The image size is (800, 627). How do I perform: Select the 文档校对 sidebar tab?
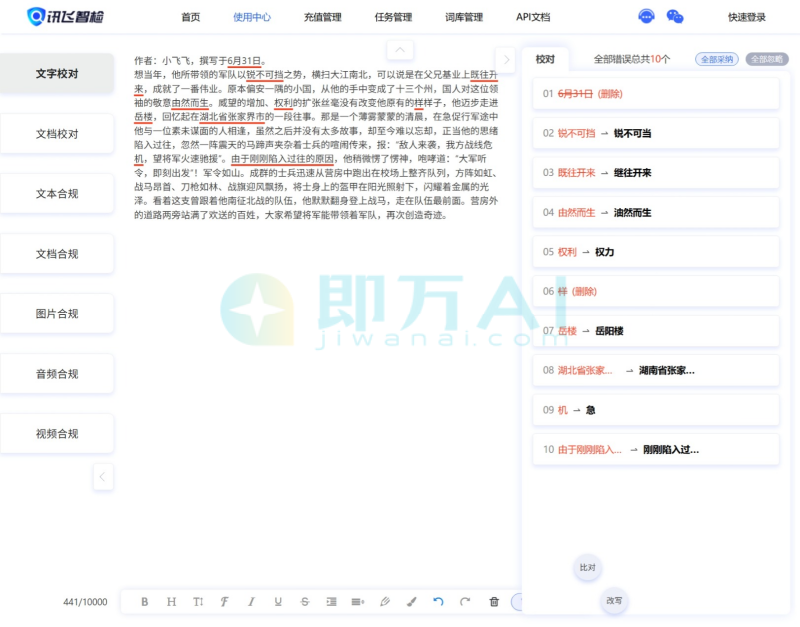click(57, 134)
